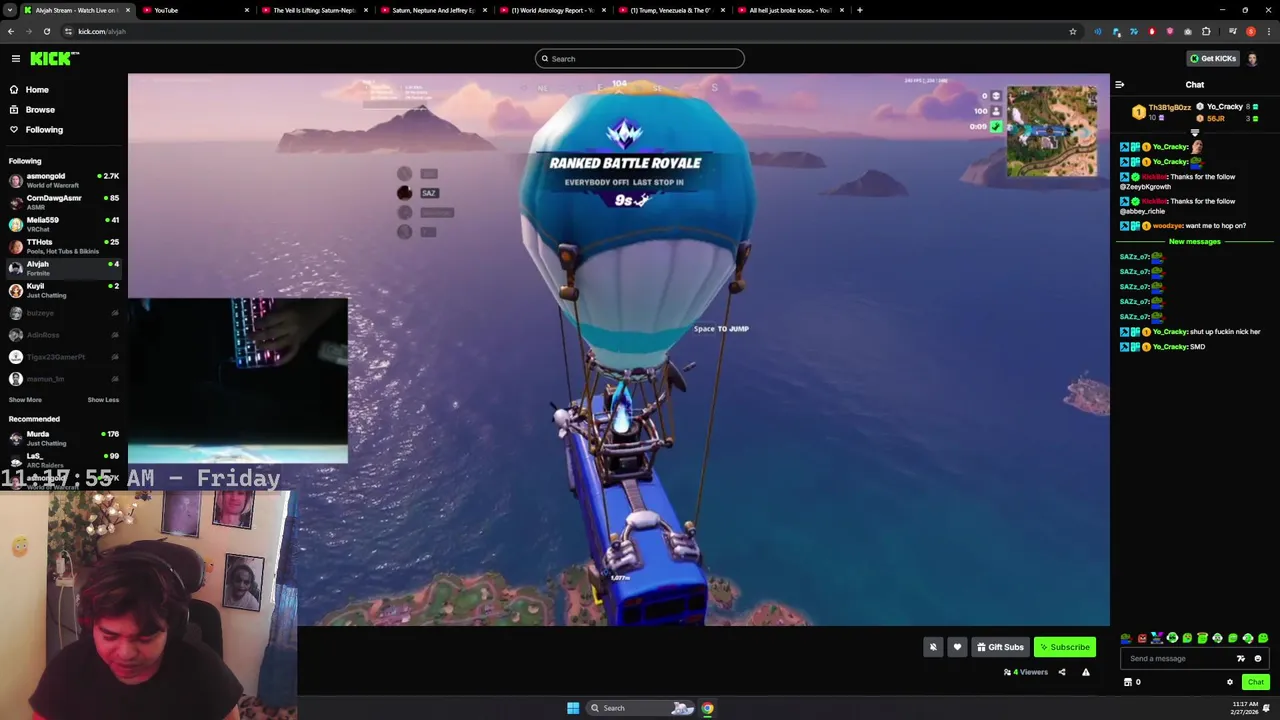Open TTHots channel in Following list
Screen dimensions: 1280x720
pos(63,246)
